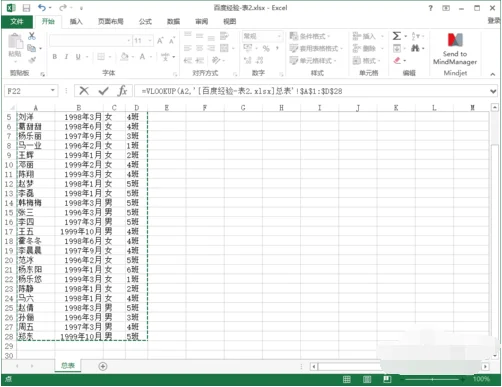The image size is (502, 387).
Task: Switch to the View tab
Action: 230,22
